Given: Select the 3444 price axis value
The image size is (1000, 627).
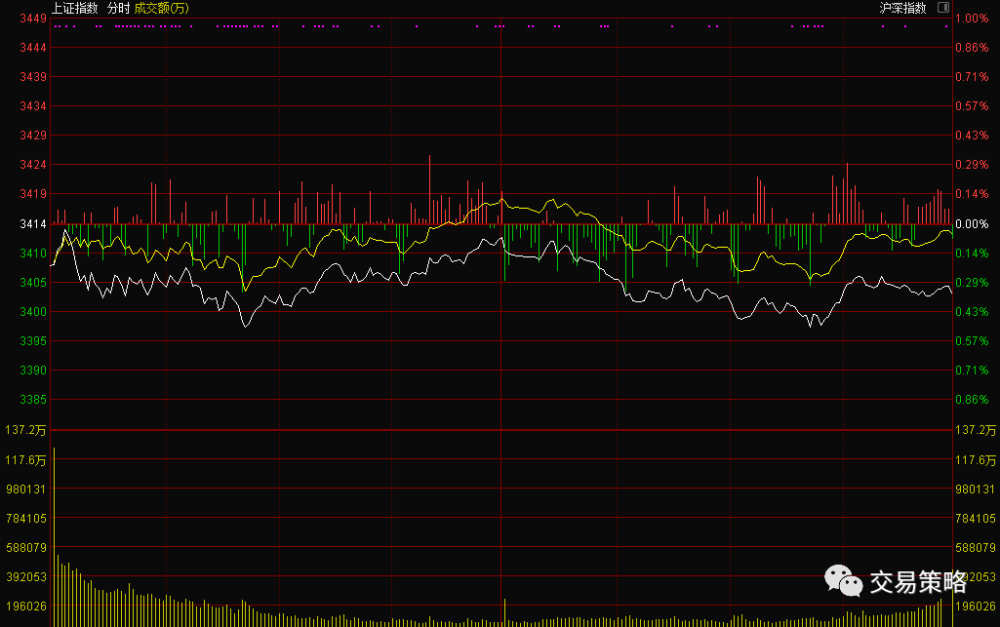Looking at the screenshot, I should 33,48.
